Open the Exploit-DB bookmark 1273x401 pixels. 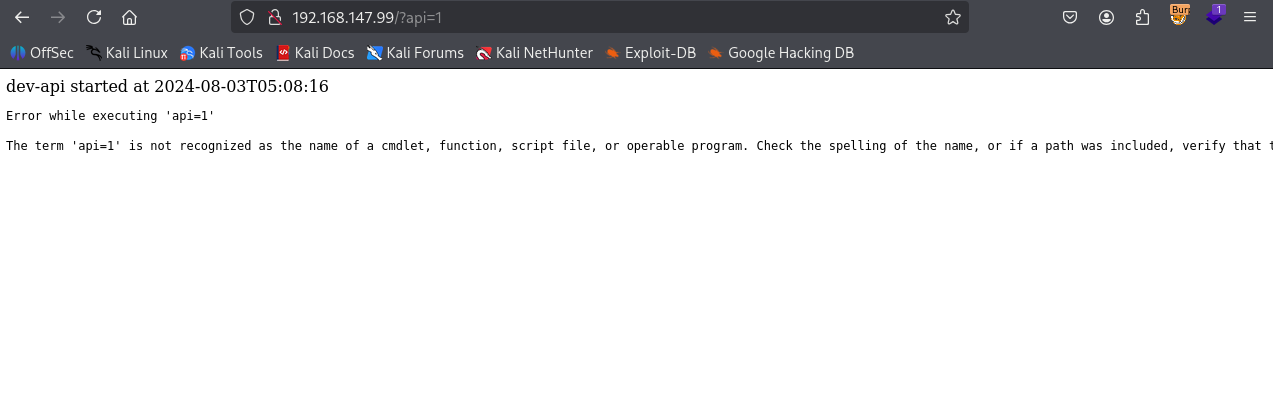[650, 53]
